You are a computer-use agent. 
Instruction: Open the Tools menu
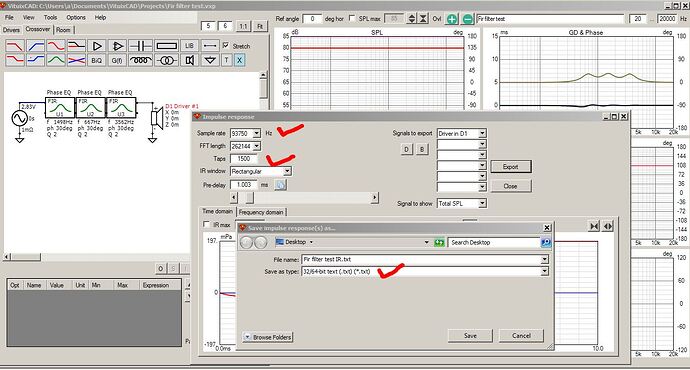click(x=50, y=18)
